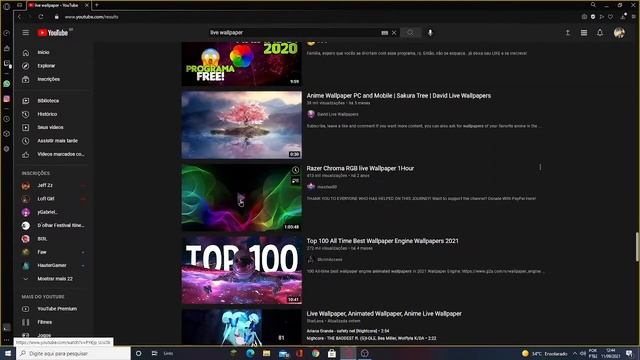Click title 'Live Wallpaper, Animated Wallpaper, Anime Live Wallpaper'
Viewport: 640px width, 360px height.
384,313
